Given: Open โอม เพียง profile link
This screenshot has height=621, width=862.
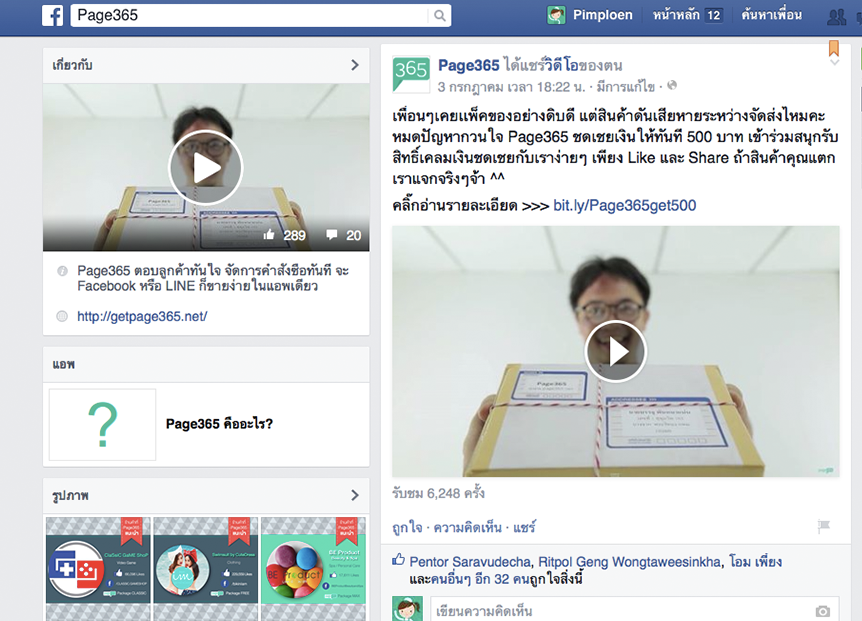Looking at the screenshot, I should pos(755,562).
